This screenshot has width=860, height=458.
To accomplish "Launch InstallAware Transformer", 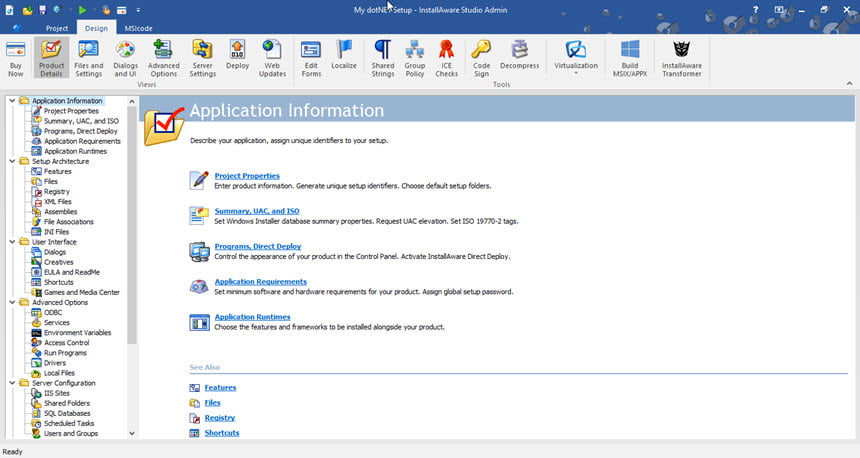I will (681, 58).
